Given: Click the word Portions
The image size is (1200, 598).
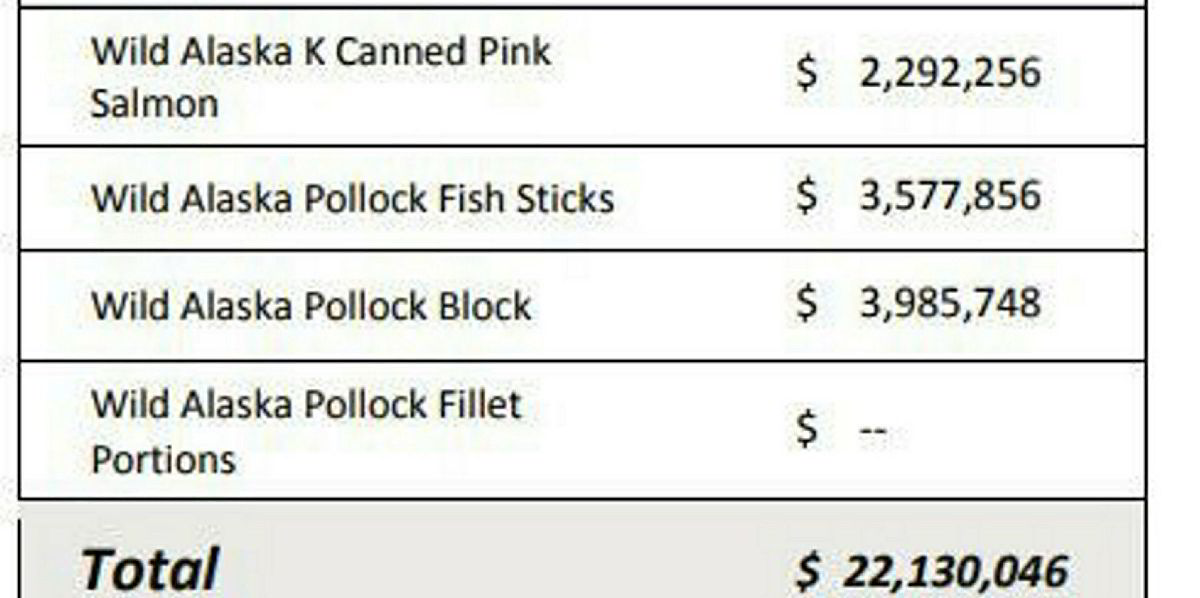Looking at the screenshot, I should [x=163, y=459].
